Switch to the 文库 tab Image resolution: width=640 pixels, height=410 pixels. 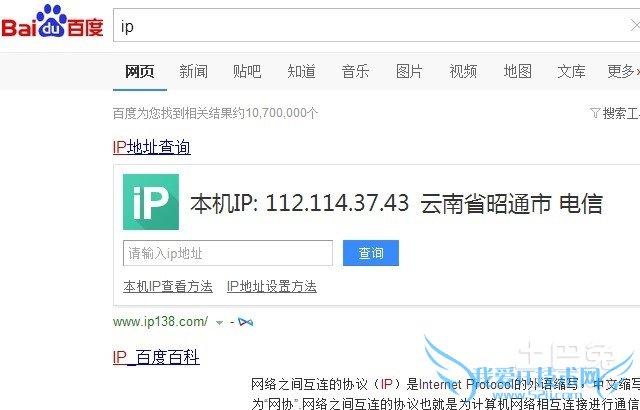pos(571,71)
